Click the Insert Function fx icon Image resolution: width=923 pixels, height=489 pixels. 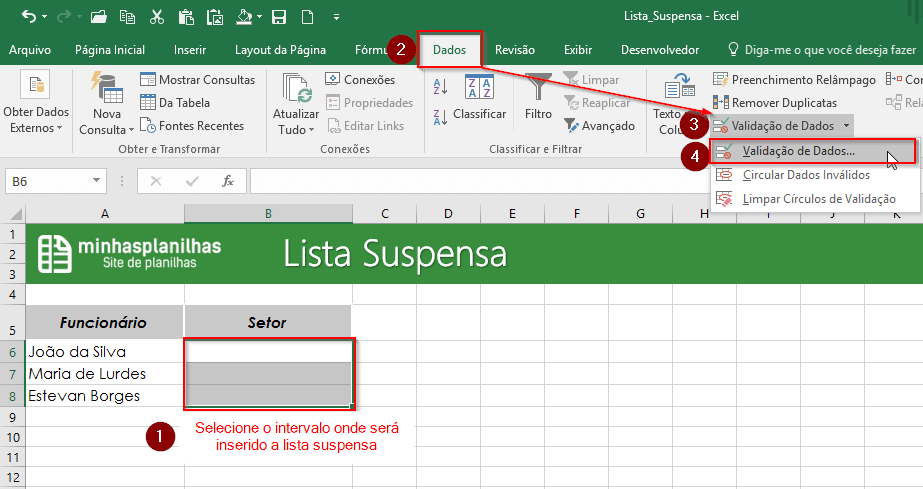(x=228, y=181)
